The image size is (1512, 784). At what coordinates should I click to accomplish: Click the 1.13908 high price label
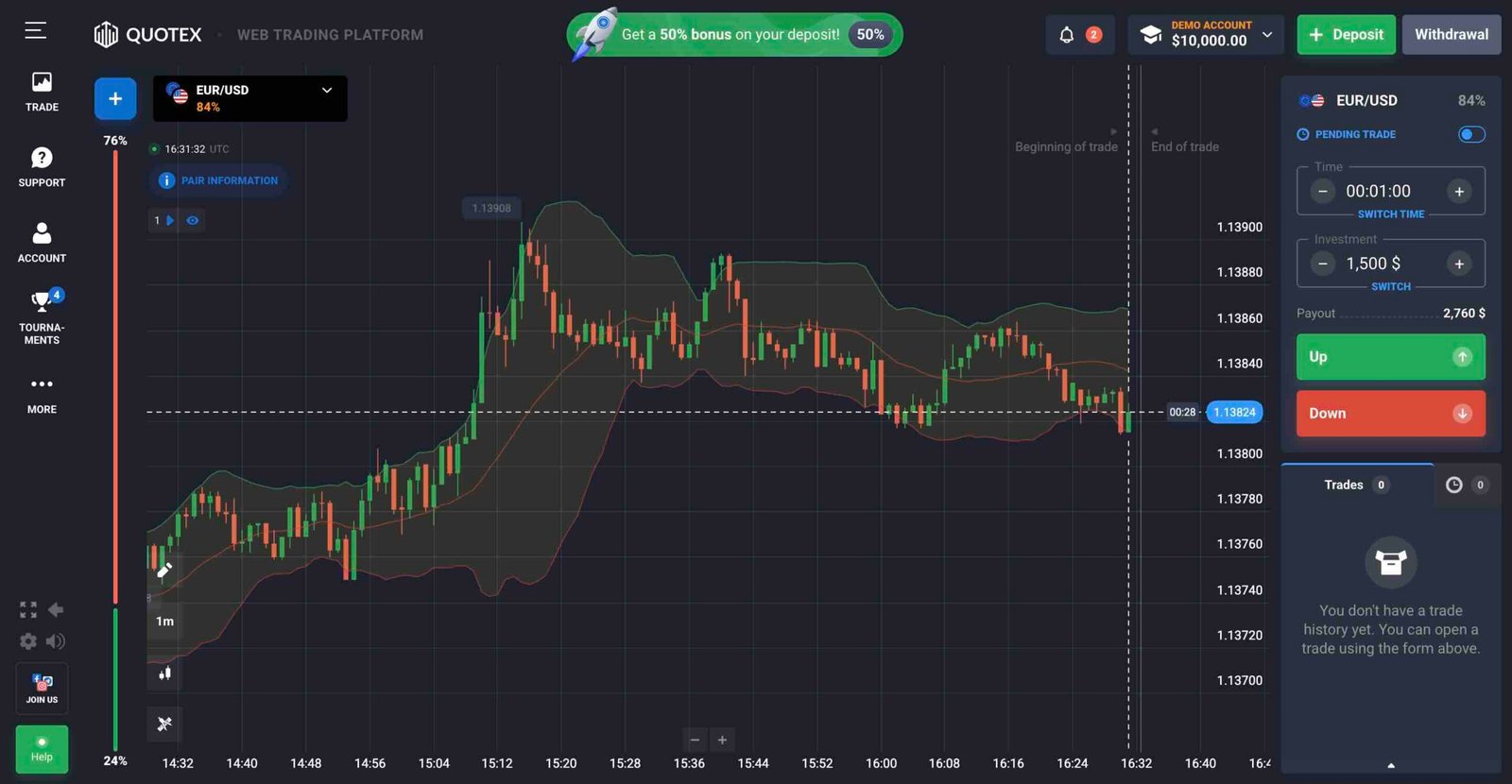pos(491,208)
